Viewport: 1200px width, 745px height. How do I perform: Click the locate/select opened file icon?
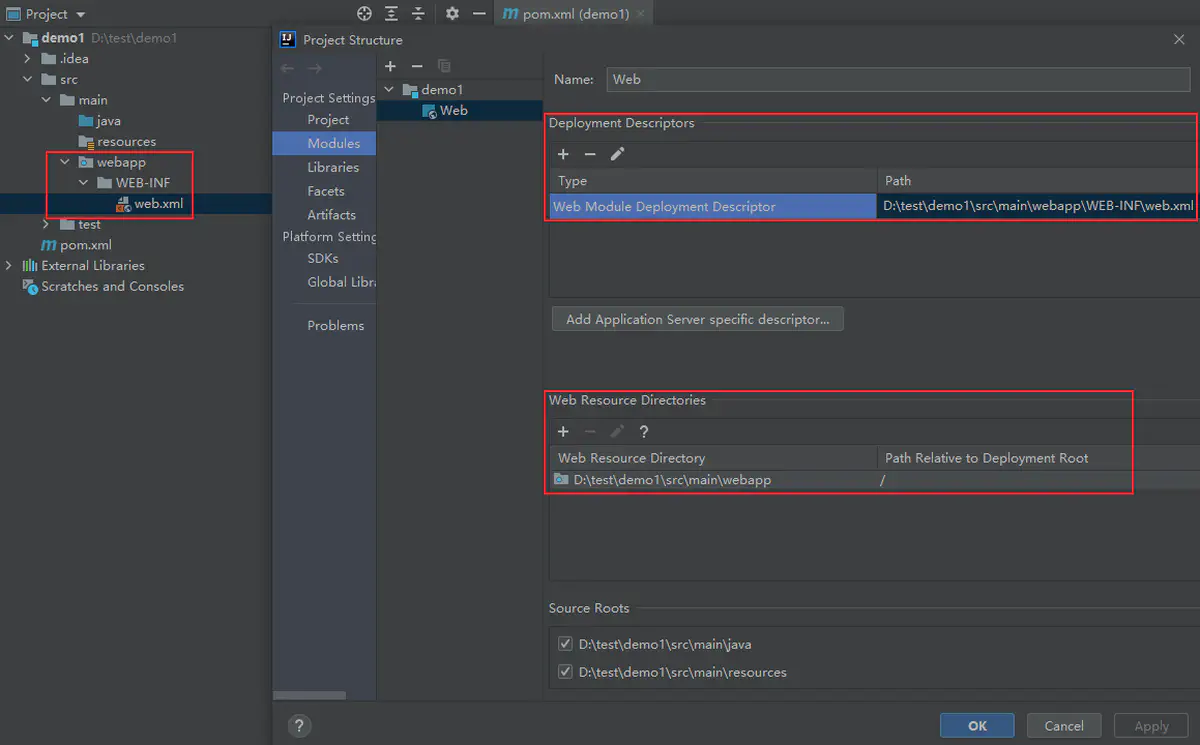tap(364, 14)
